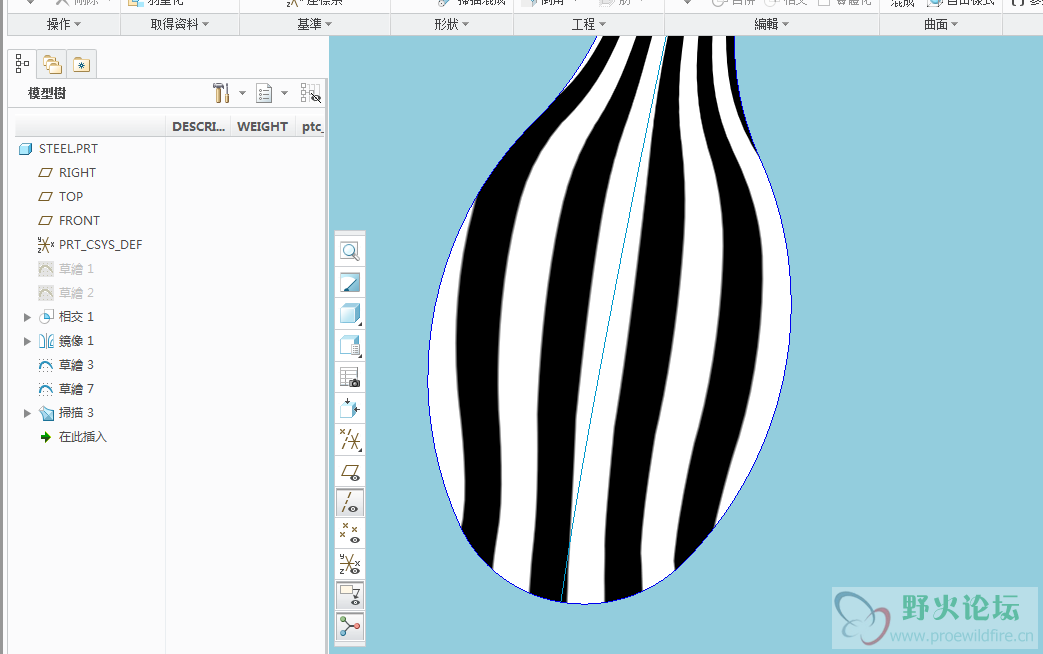Open the display style shaded cube icon
This screenshot has height=654, width=1043.
pyautogui.click(x=350, y=314)
